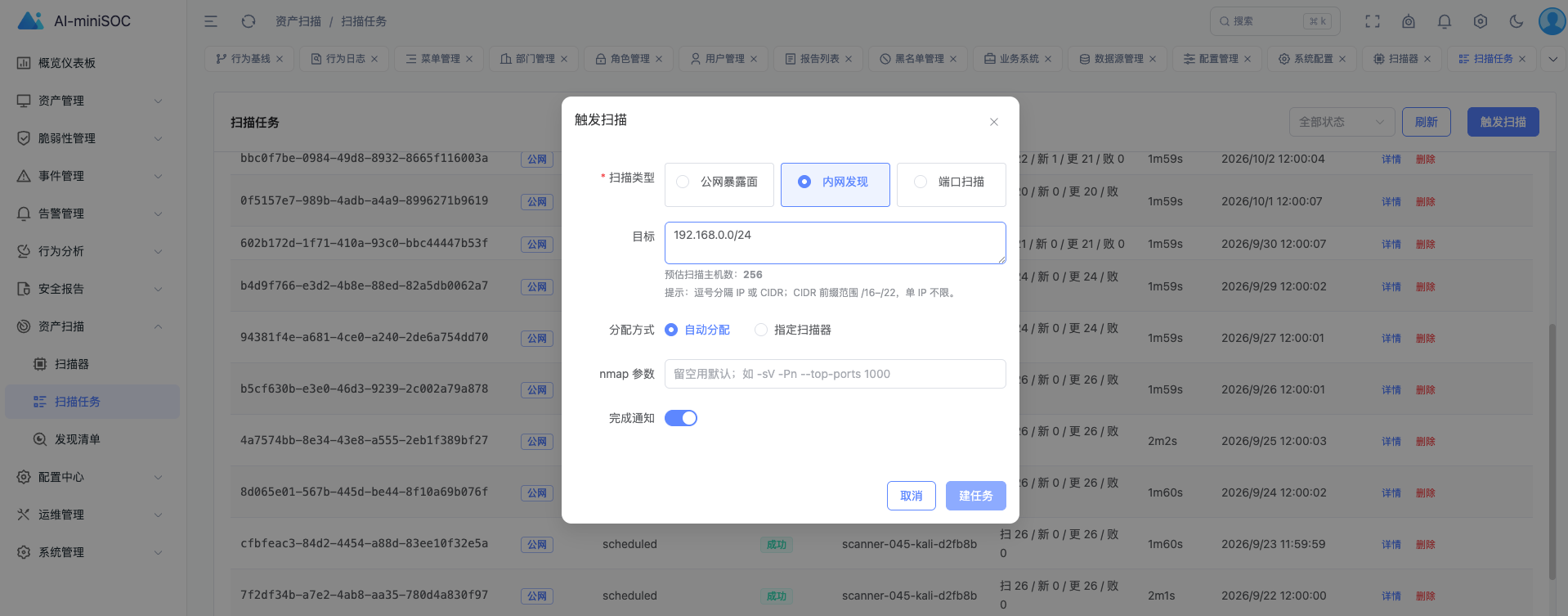Choose 自动分配 allocation mode
Screen dimensions: 1568x616
coord(697,330)
